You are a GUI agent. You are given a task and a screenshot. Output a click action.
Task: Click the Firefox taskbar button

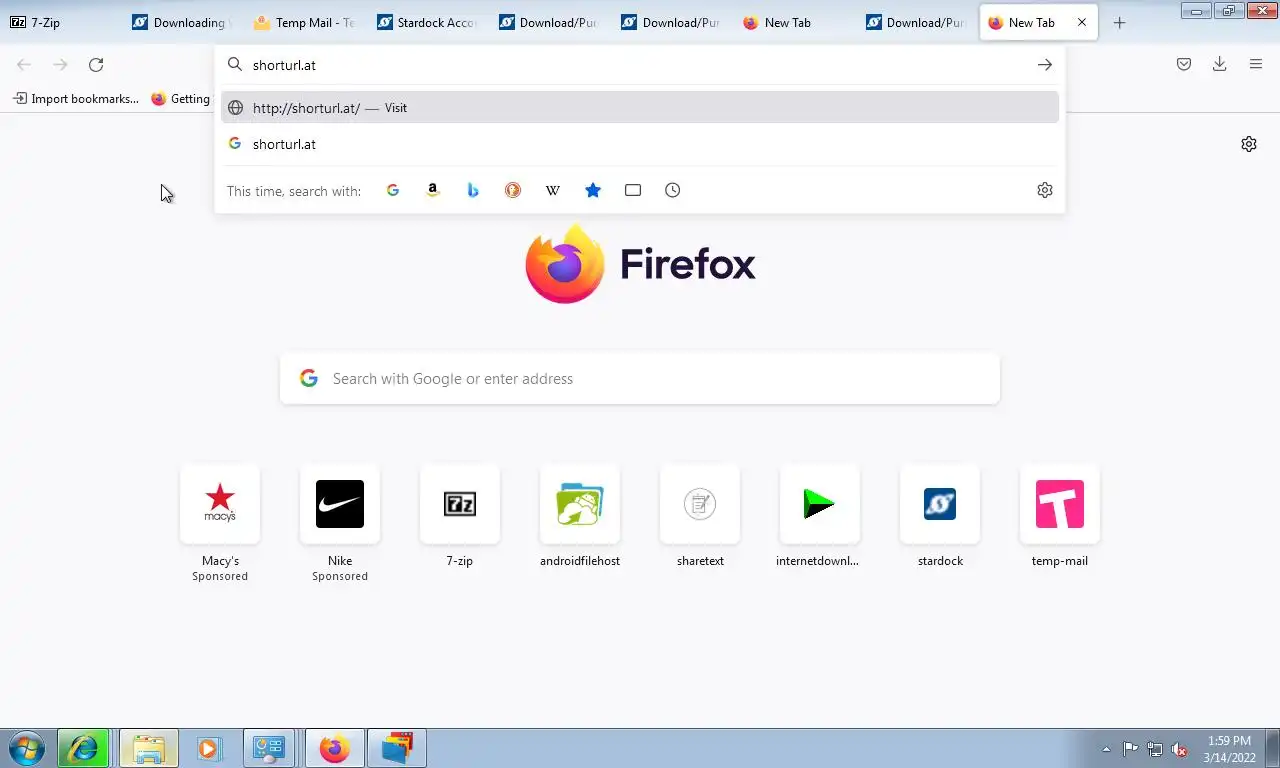335,748
